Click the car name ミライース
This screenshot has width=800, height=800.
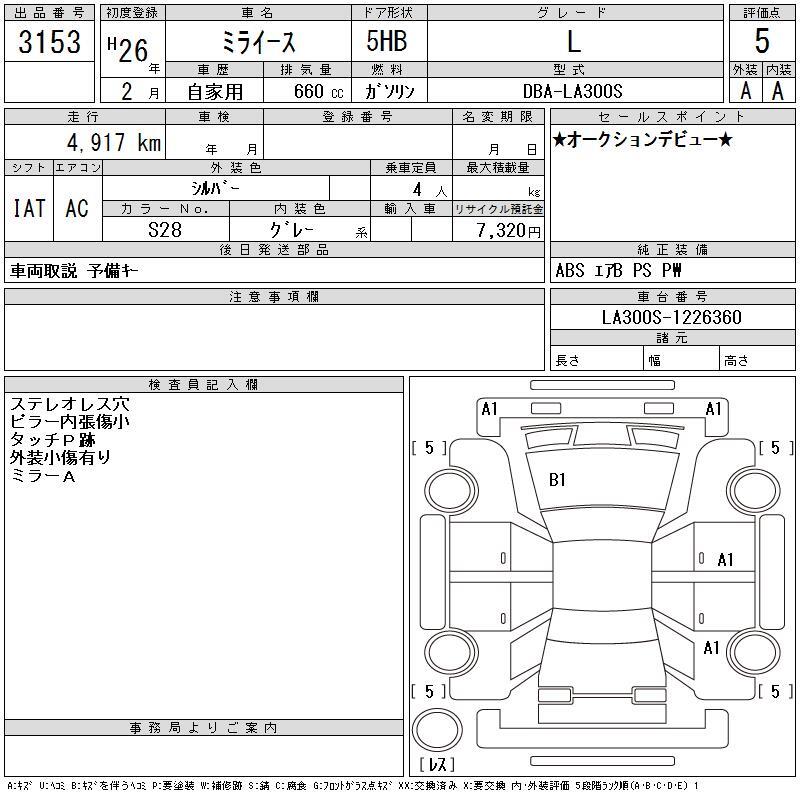(258, 42)
